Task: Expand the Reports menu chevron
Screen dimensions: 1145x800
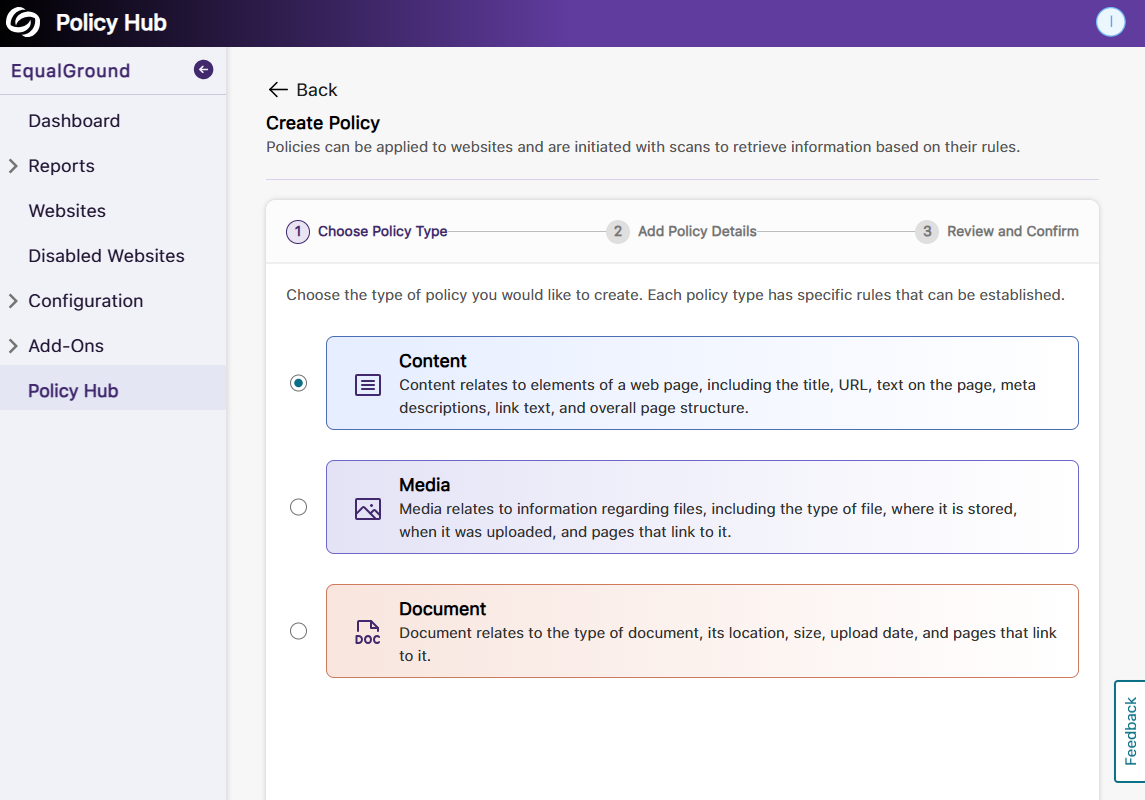Action: point(13,166)
